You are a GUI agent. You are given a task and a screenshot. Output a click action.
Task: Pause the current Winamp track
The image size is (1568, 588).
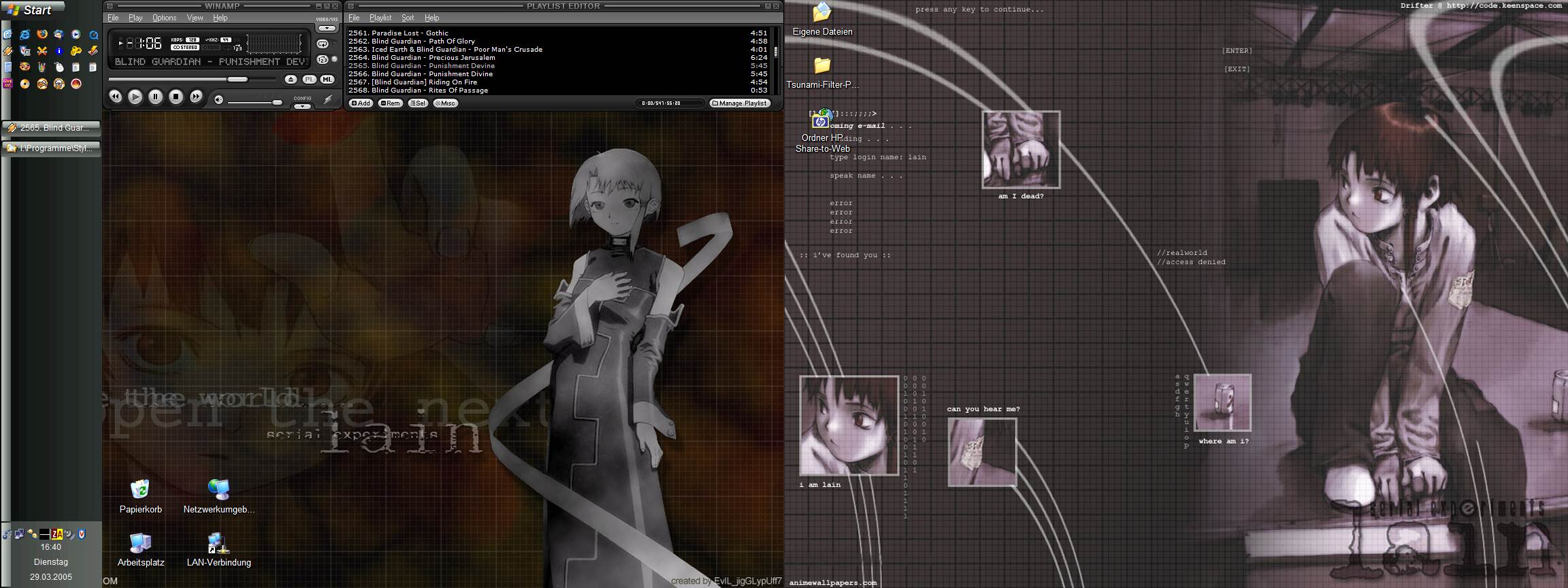click(x=155, y=97)
